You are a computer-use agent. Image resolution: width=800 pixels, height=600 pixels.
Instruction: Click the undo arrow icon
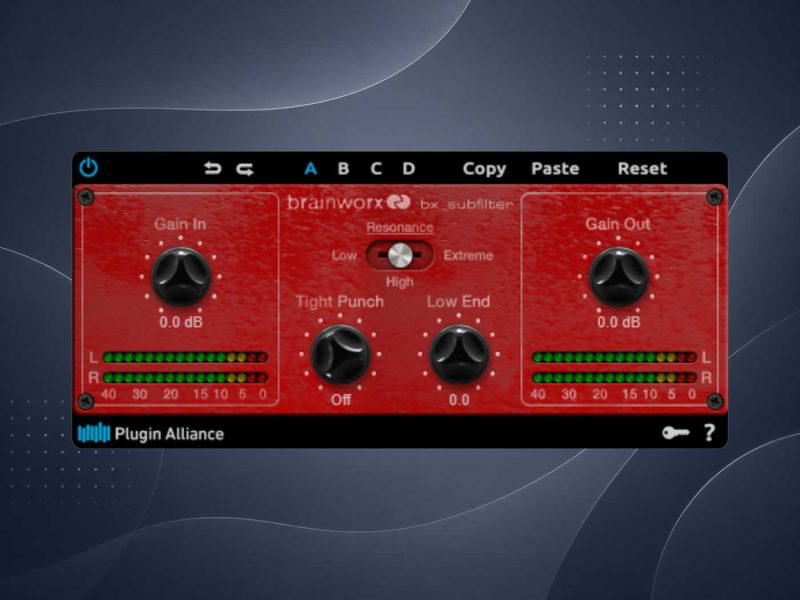click(x=212, y=168)
